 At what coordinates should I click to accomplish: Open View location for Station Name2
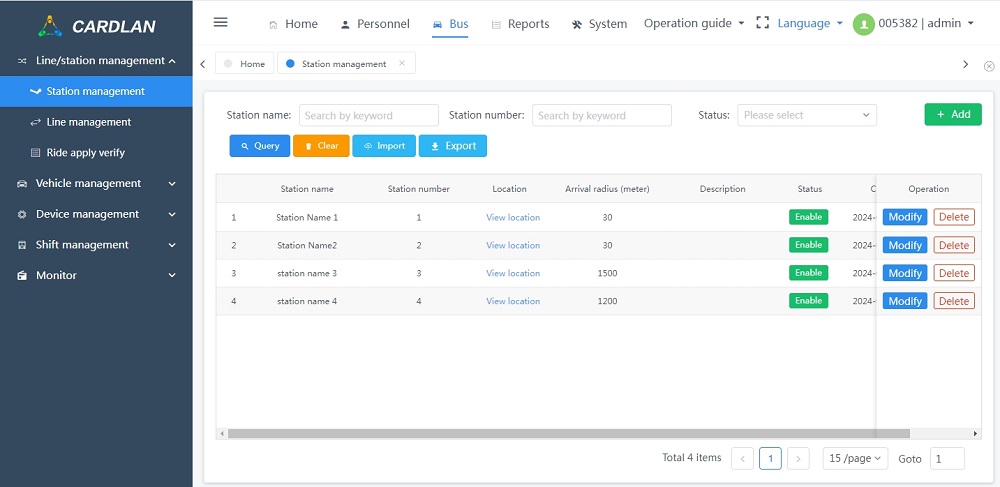click(x=513, y=245)
